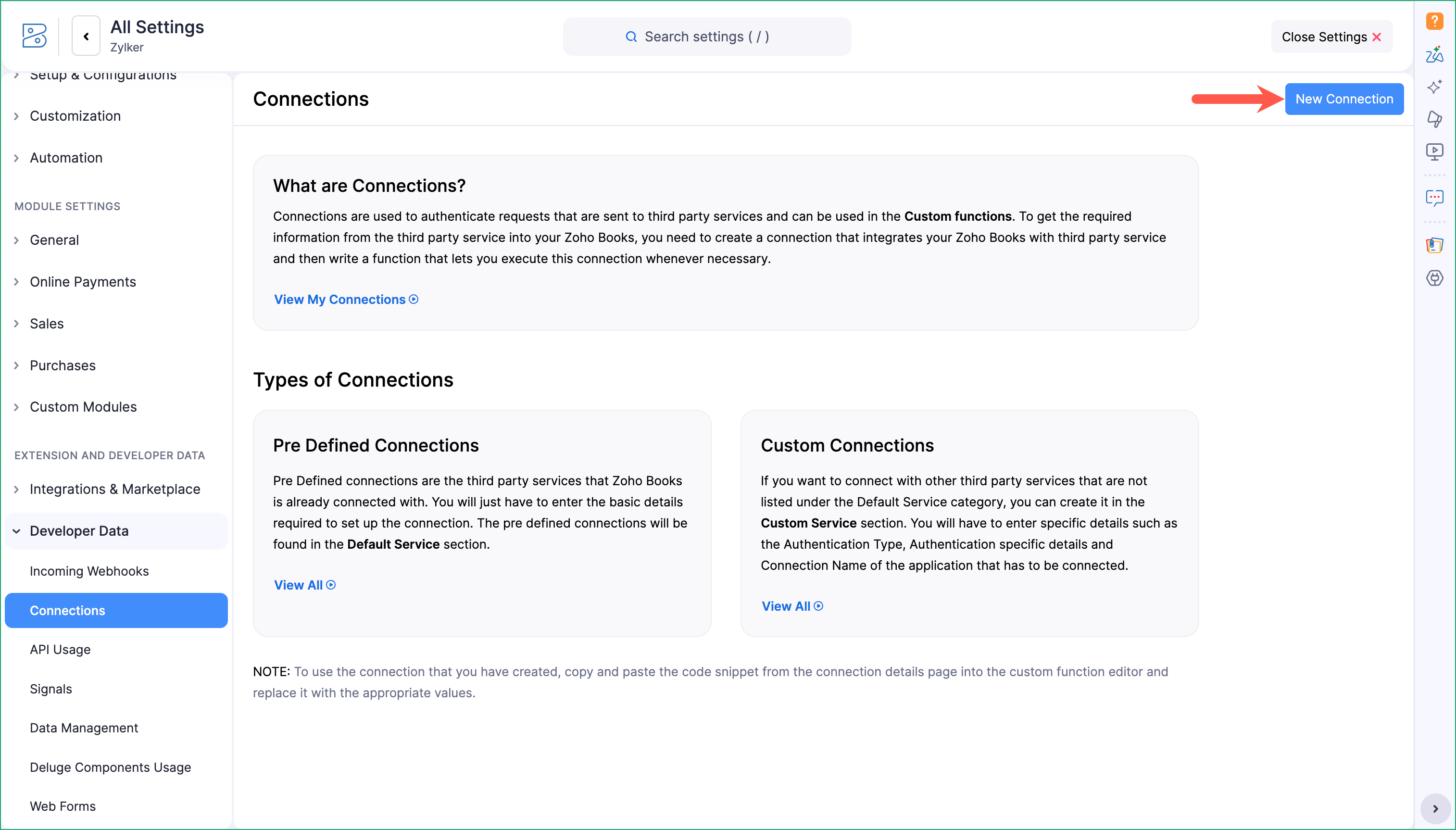Open the sparkle AI assistant icon
The height and width of the screenshot is (830, 1456).
coord(1434,87)
